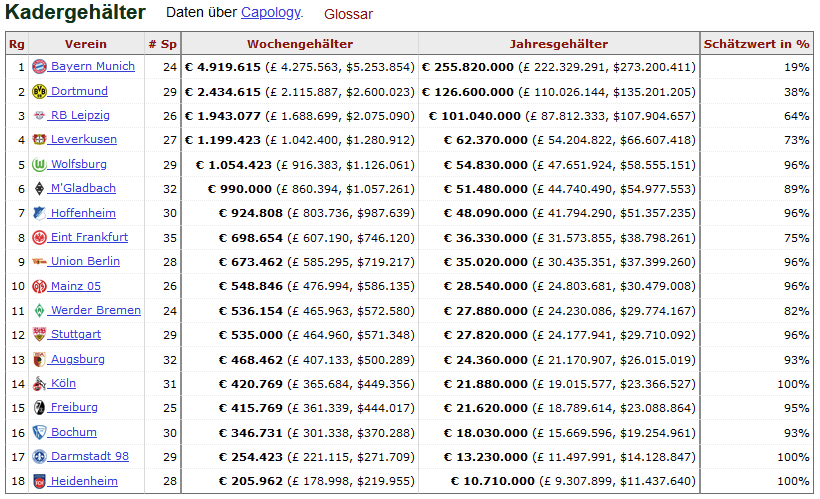Viewport: 820px width, 499px height.
Task: Select Bochum annual wage € 18.030.000 cell
Action: tap(559, 433)
